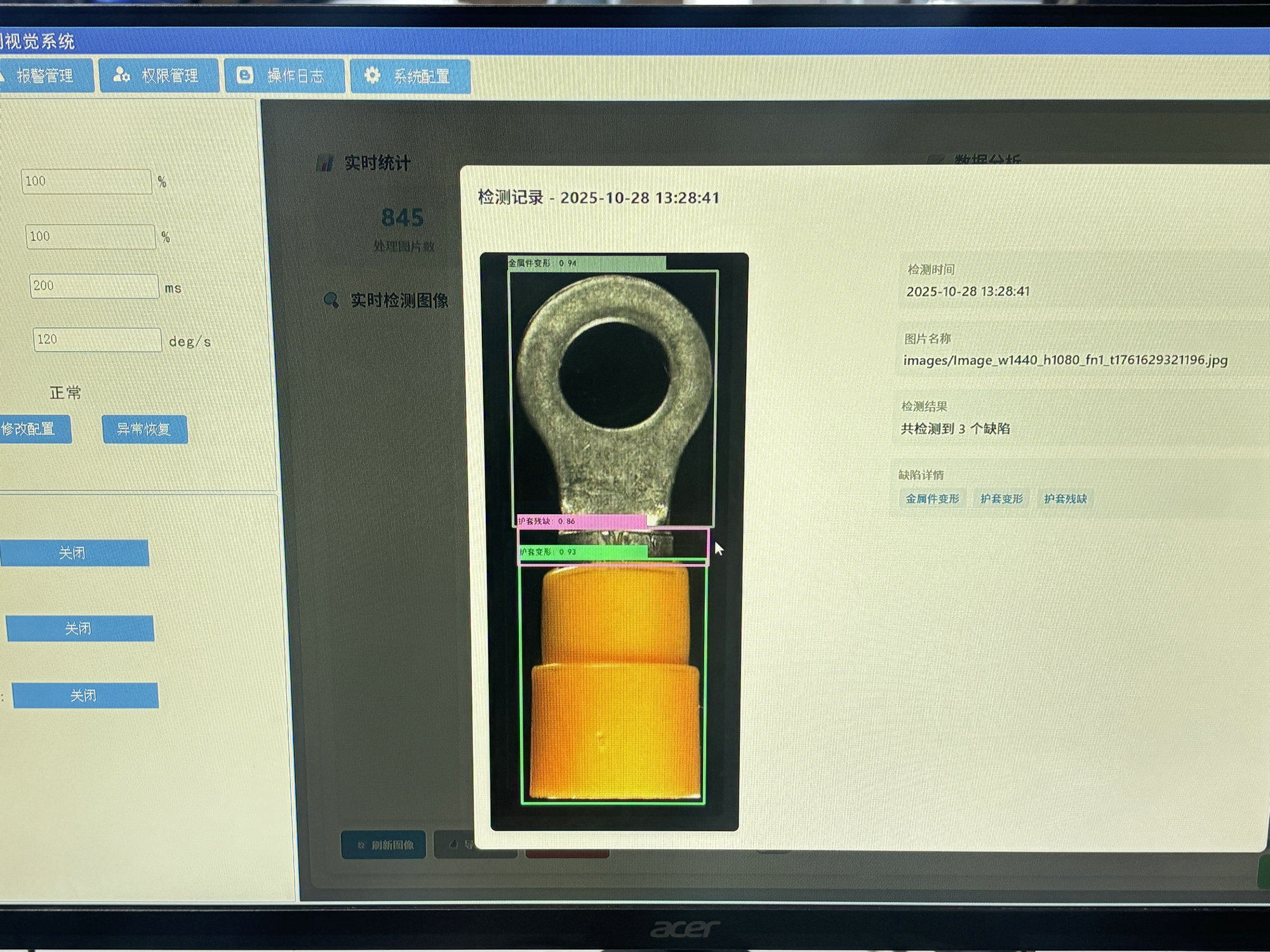Click the refresh icon in 刷新图像 button
Image resolution: width=1270 pixels, height=952 pixels.
[361, 845]
